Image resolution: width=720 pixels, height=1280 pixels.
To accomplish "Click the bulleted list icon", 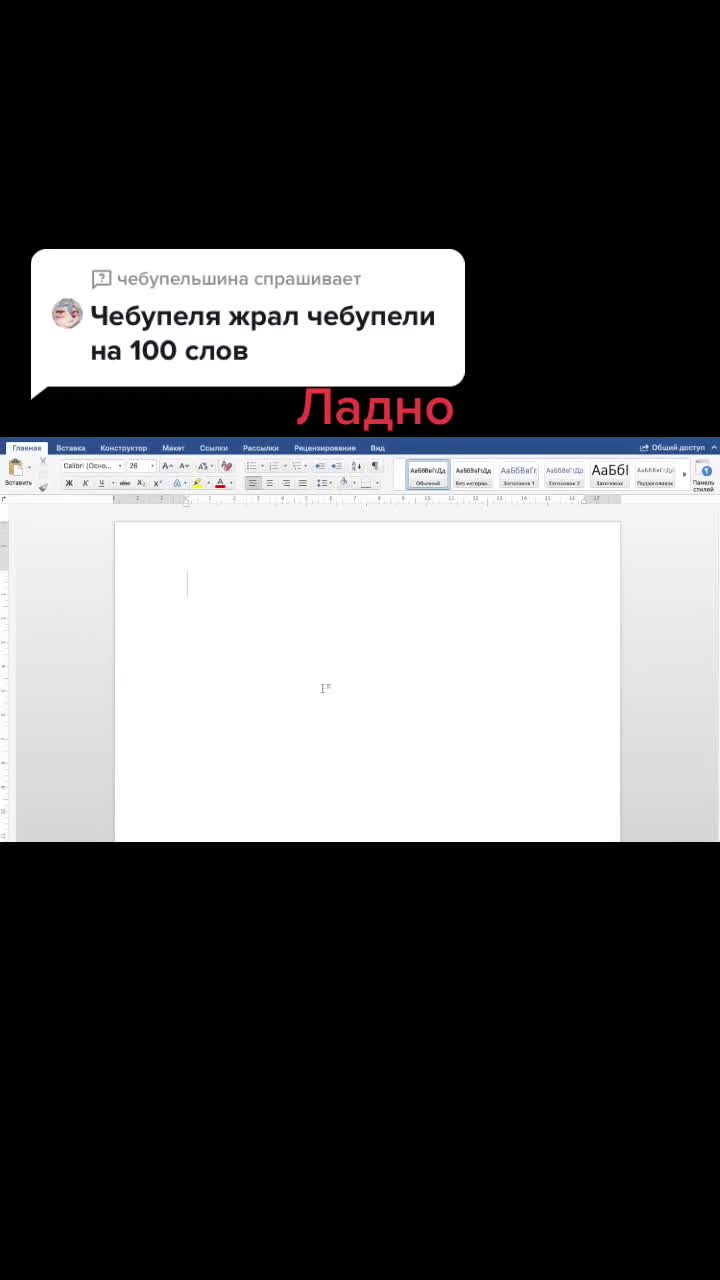I will (x=254, y=466).
